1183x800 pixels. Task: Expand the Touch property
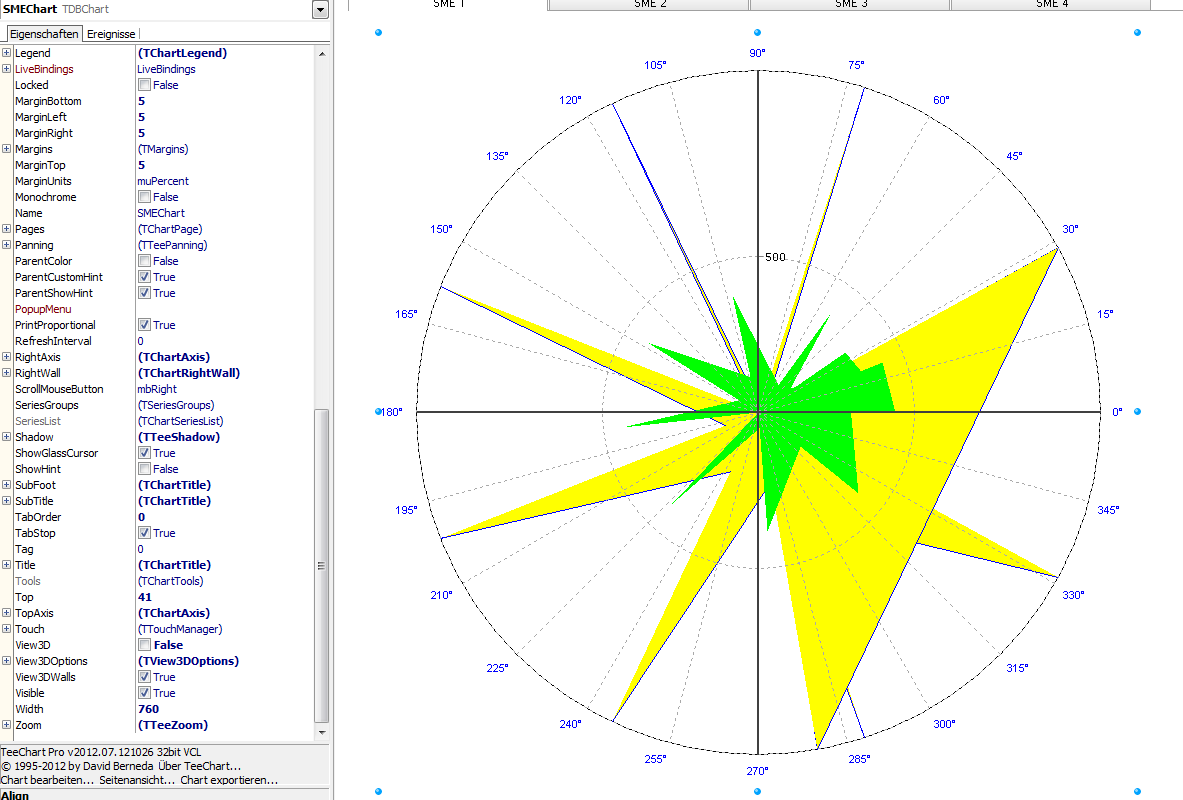(x=6, y=629)
